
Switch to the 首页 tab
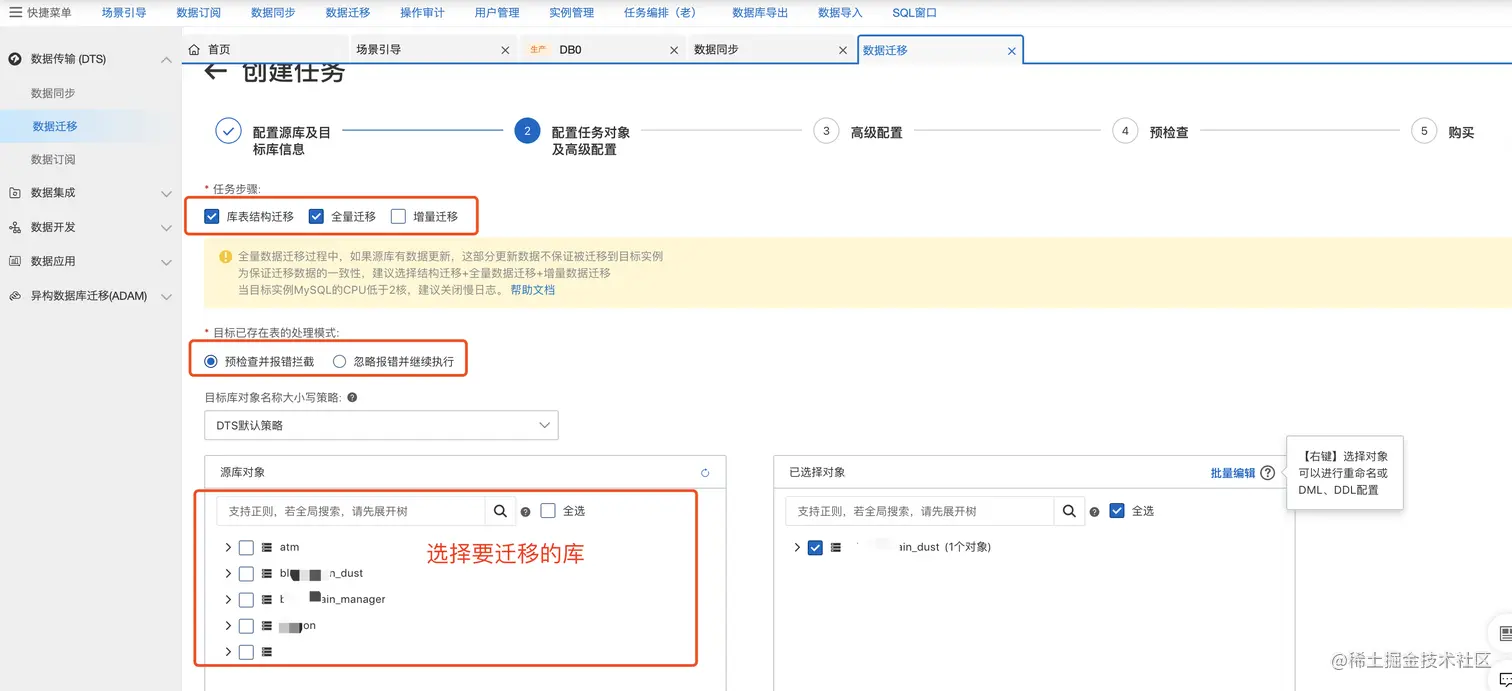click(x=219, y=49)
